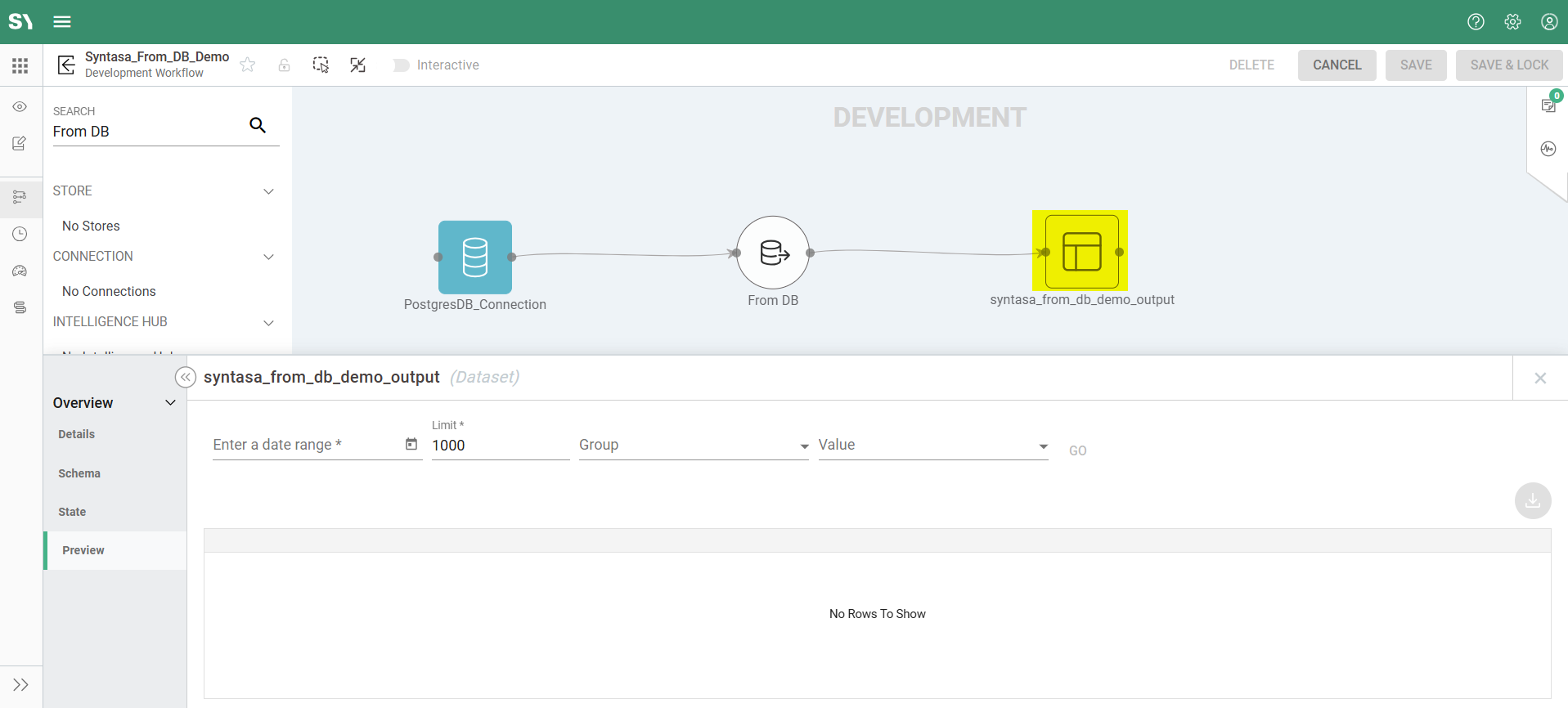Collapse the panel with double-left arrow
1568x708 pixels.
[x=186, y=377]
